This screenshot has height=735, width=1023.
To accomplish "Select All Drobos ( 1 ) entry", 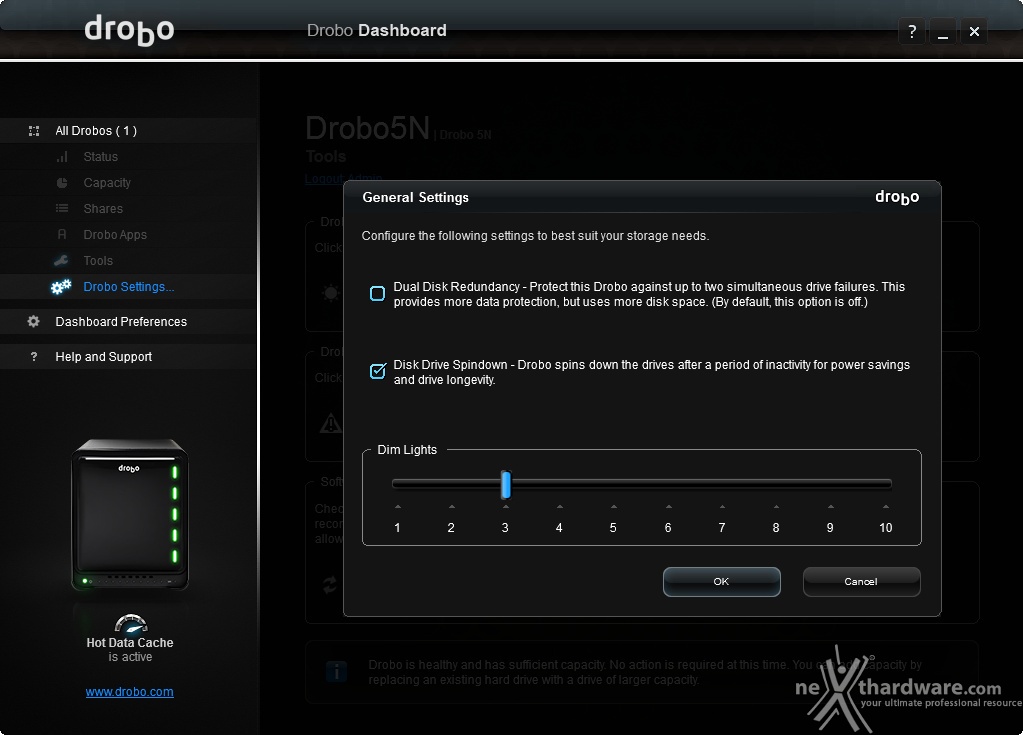I will (x=96, y=131).
